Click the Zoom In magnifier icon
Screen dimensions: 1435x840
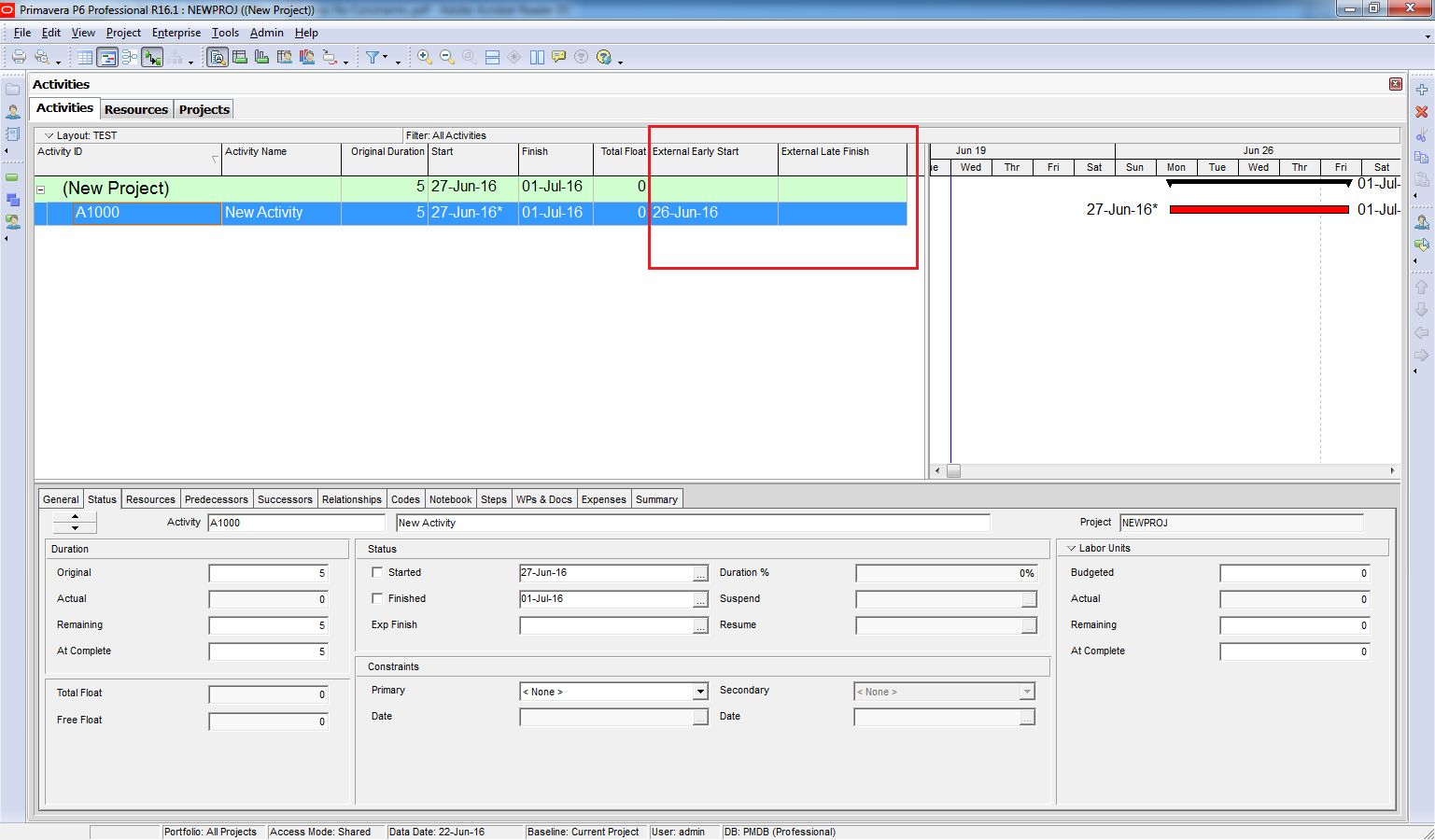point(425,57)
